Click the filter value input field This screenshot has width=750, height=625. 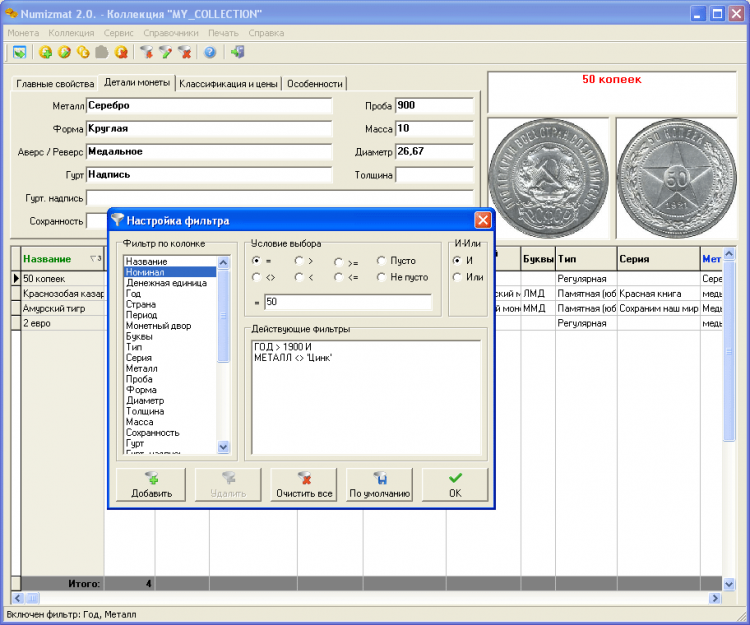[x=347, y=302]
